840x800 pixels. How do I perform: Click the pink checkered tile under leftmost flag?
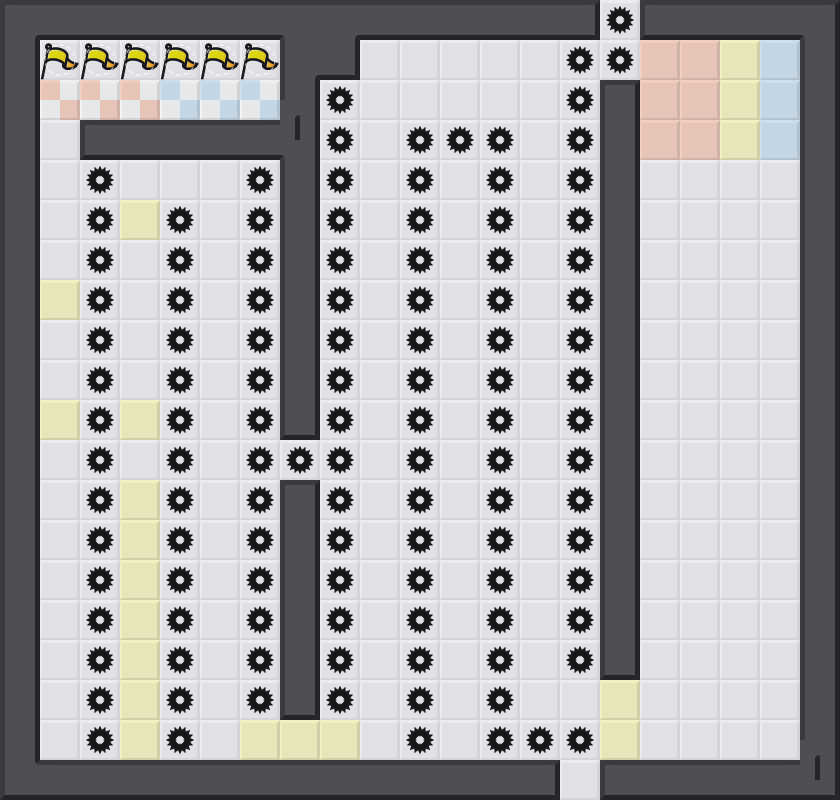click(x=60, y=100)
